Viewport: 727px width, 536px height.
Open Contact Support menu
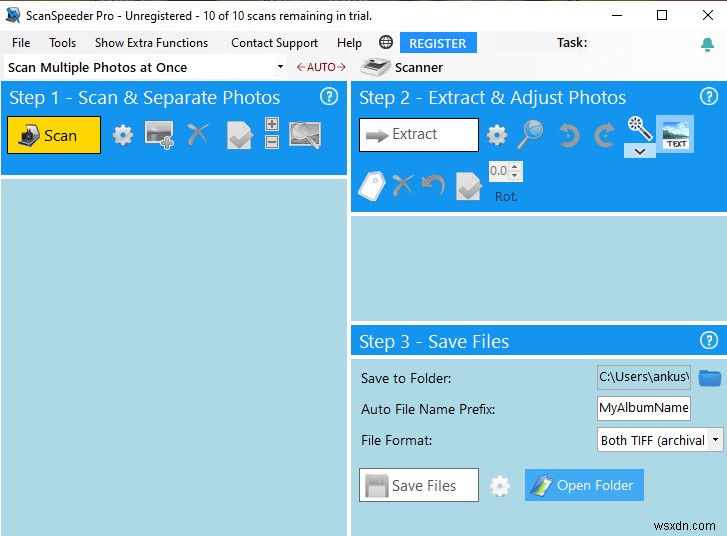(274, 43)
